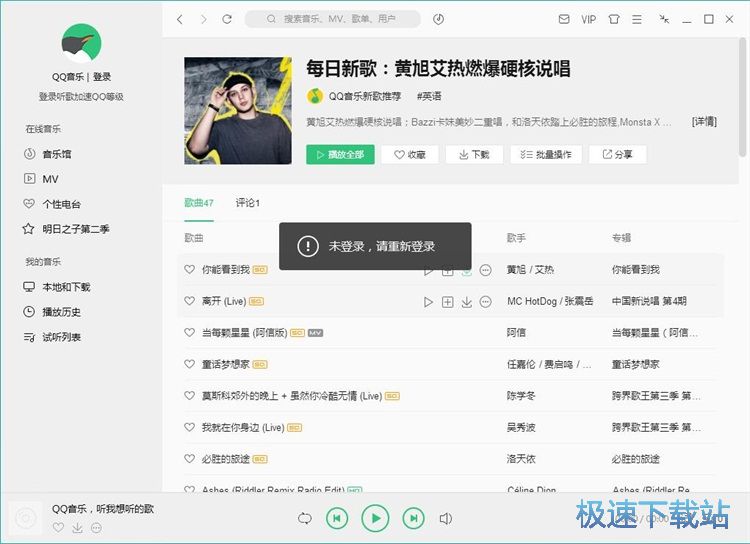Image resolution: width=750 pixels, height=544 pixels.
Task: Click the vertical scrollbar on right
Action: (x=742, y=97)
